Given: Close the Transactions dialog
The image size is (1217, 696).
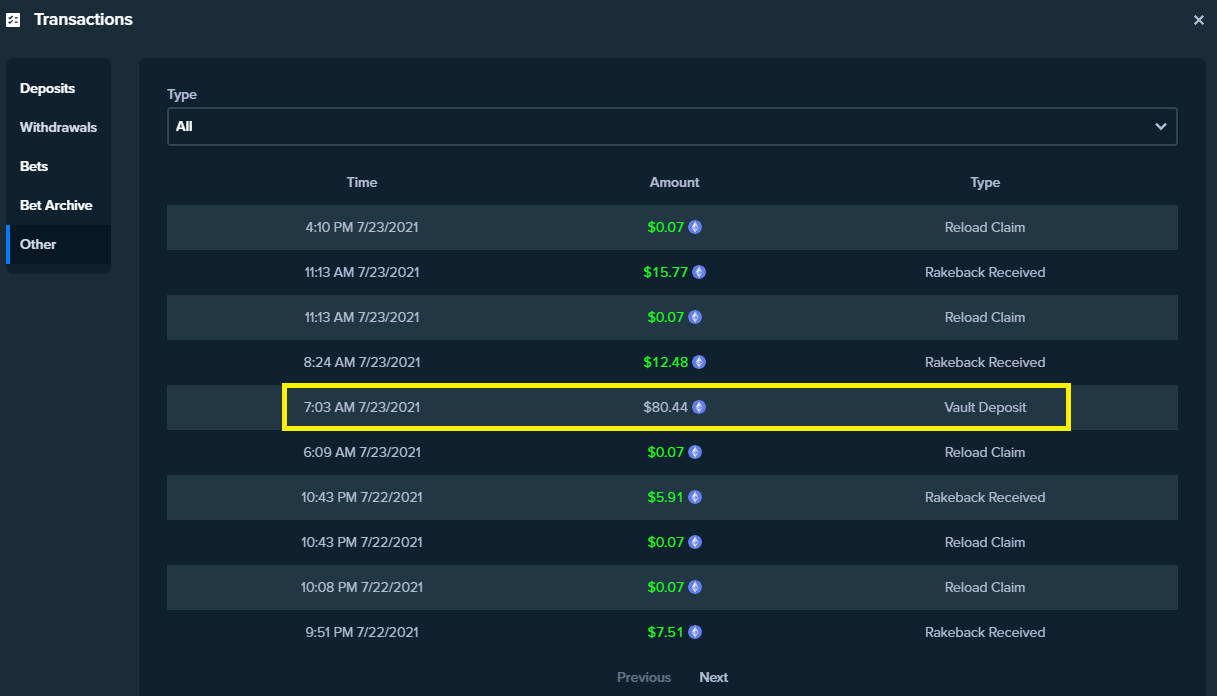Looking at the screenshot, I should tap(1199, 20).
